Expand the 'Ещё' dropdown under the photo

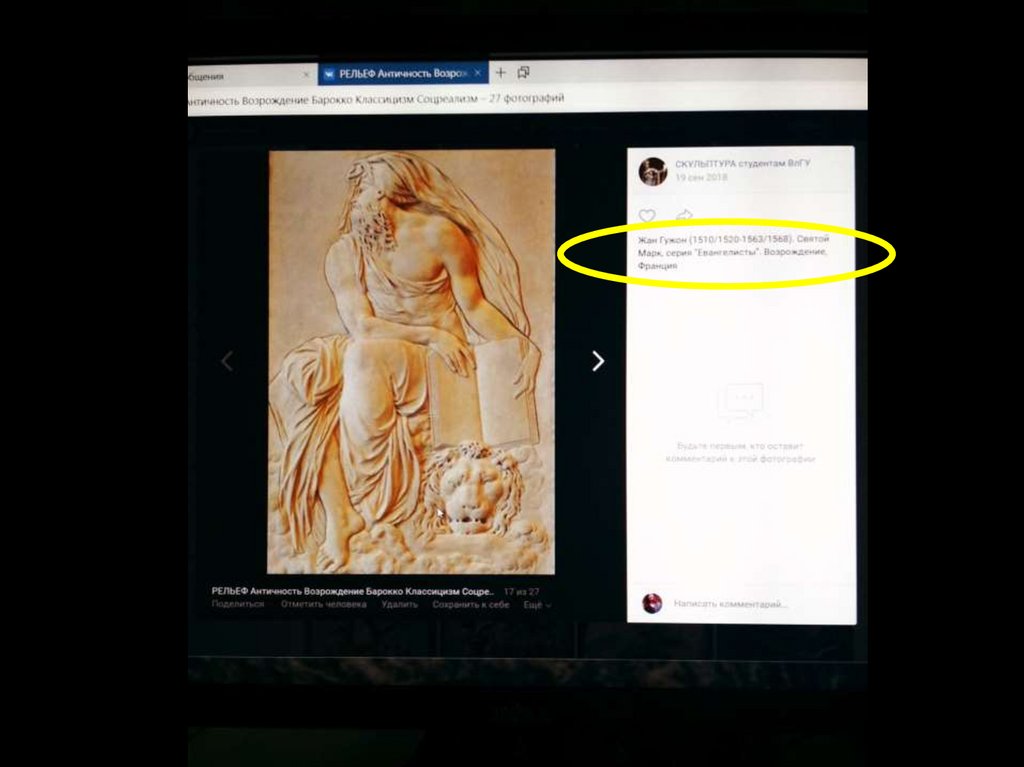tap(537, 605)
